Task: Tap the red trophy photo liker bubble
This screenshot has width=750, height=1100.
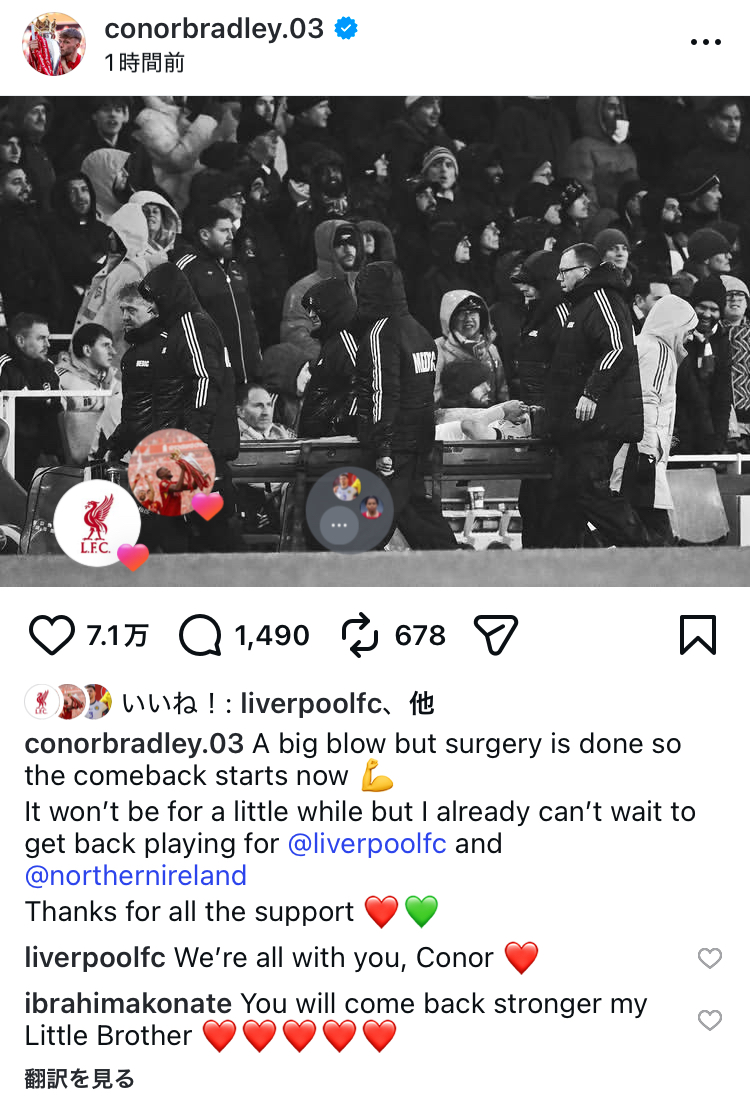Action: coord(172,473)
